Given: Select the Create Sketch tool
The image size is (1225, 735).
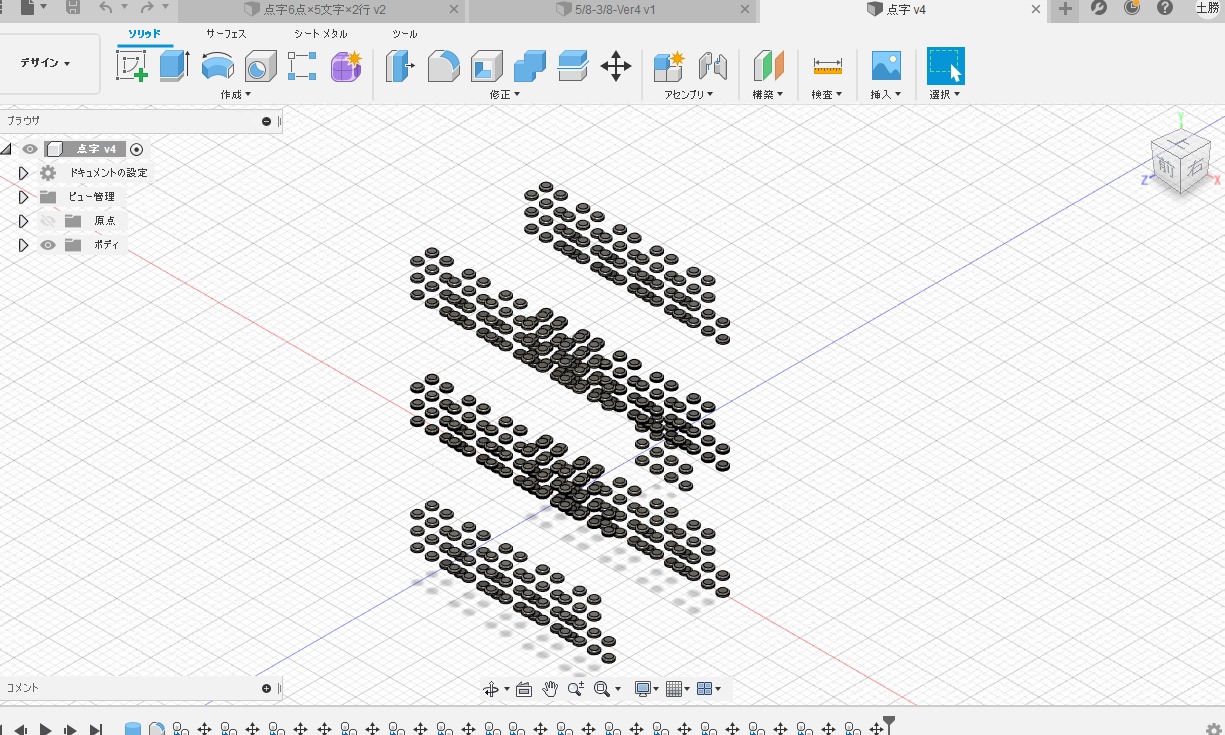Looking at the screenshot, I should click(132, 67).
